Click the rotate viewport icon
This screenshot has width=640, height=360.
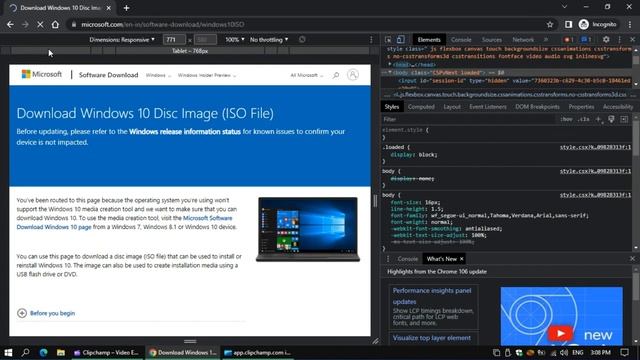pos(302,40)
